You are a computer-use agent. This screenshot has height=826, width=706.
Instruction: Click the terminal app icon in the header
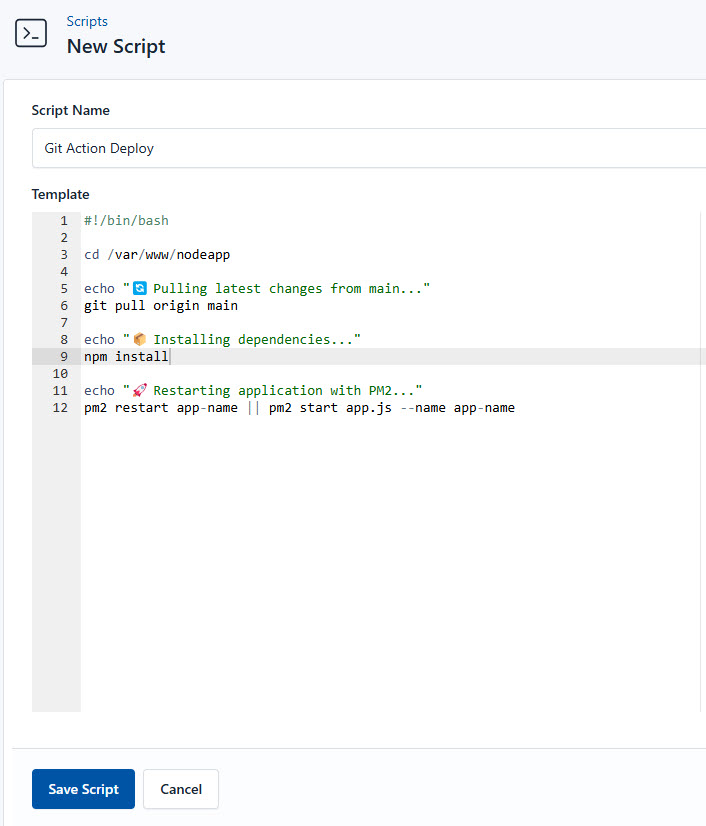31,32
